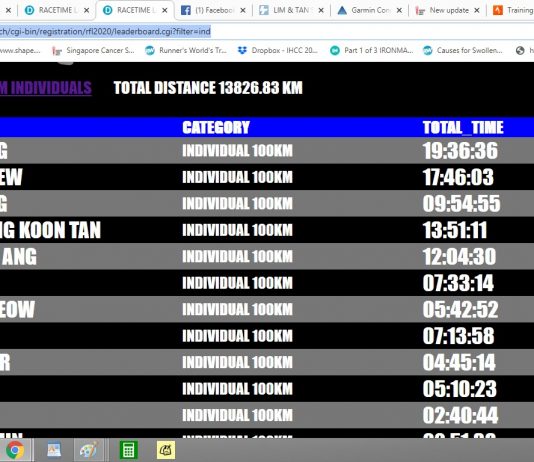Open the yellow notes taskbar icon
This screenshot has width=534, height=462.
(166, 450)
